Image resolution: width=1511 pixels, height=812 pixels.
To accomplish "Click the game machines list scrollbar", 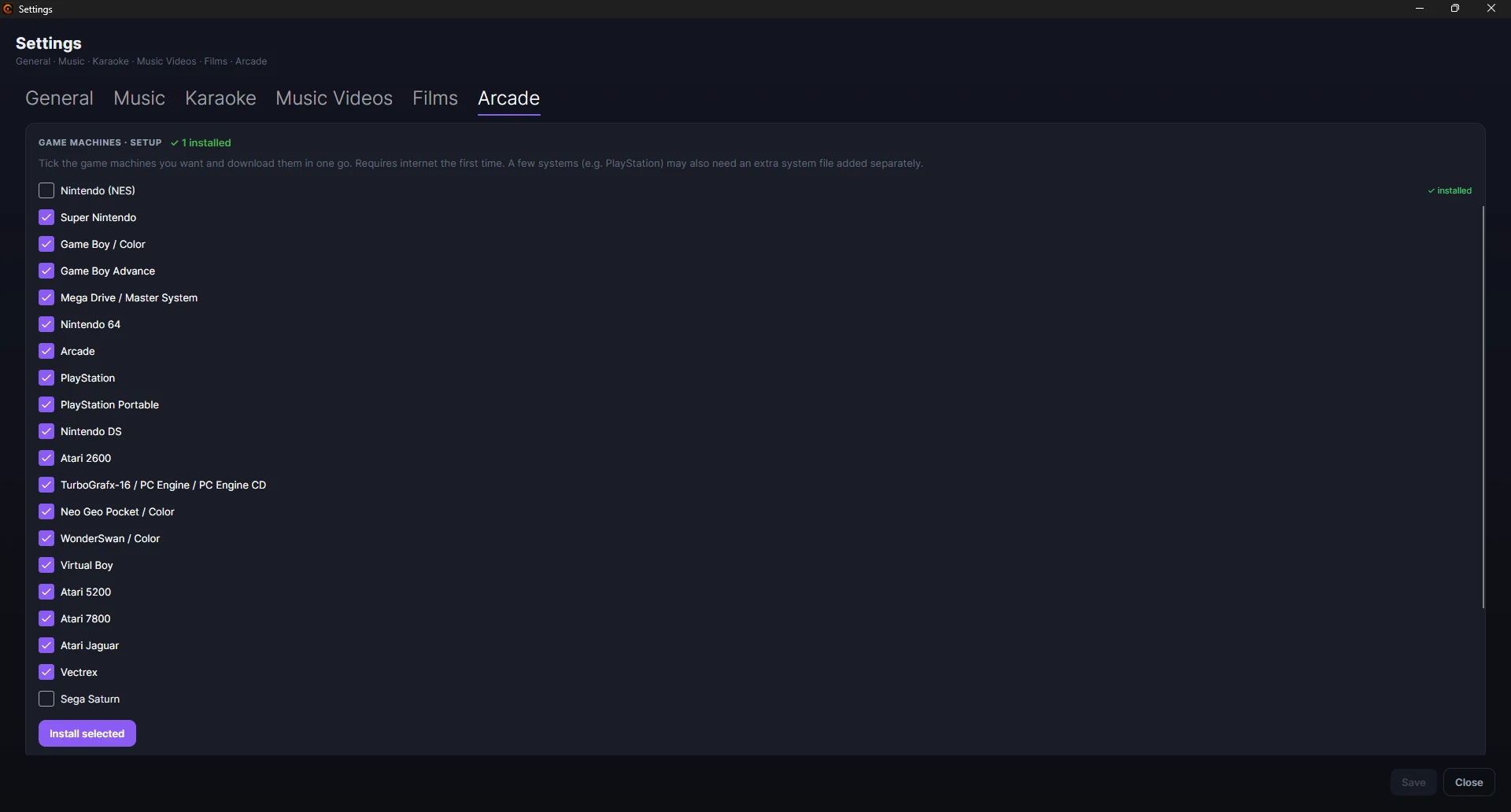I will (1483, 407).
